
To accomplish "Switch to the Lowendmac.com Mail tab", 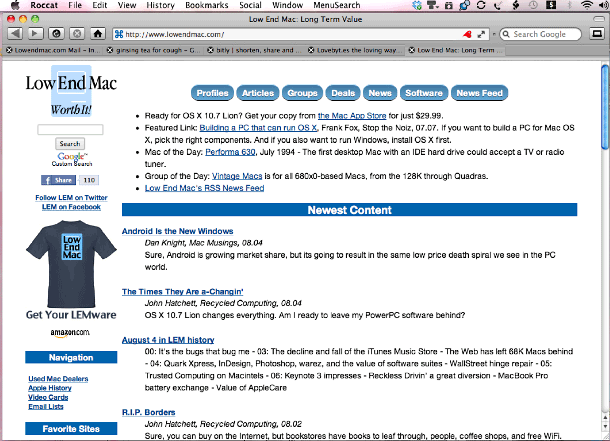I will (x=53, y=50).
